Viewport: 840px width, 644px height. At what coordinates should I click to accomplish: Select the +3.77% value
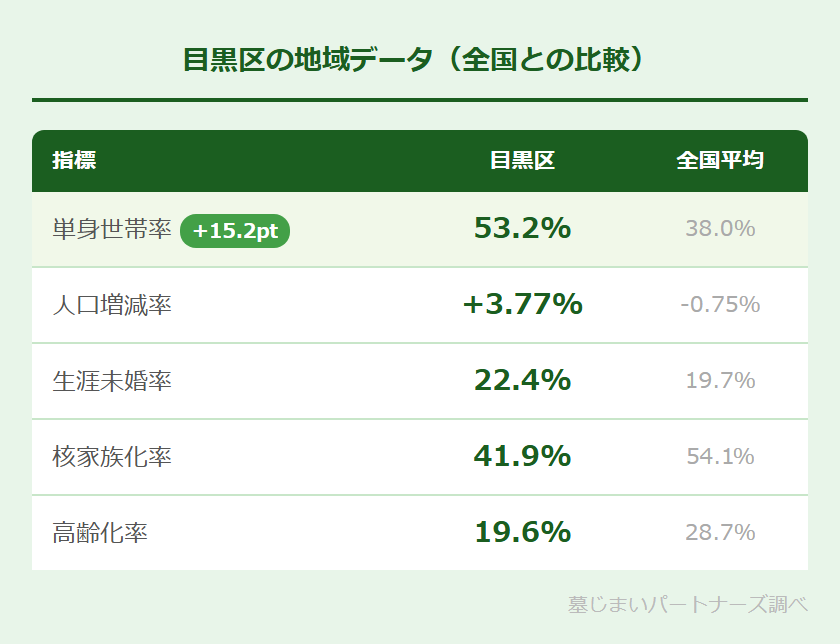click(522, 304)
